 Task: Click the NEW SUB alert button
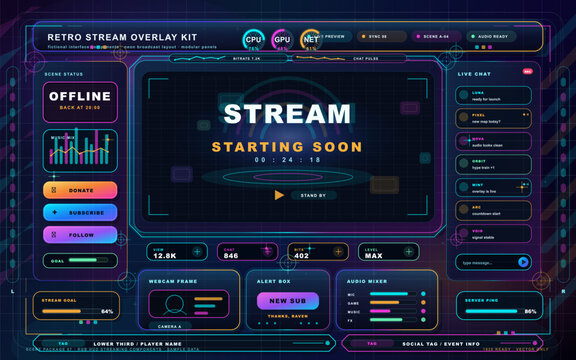[x=288, y=301]
